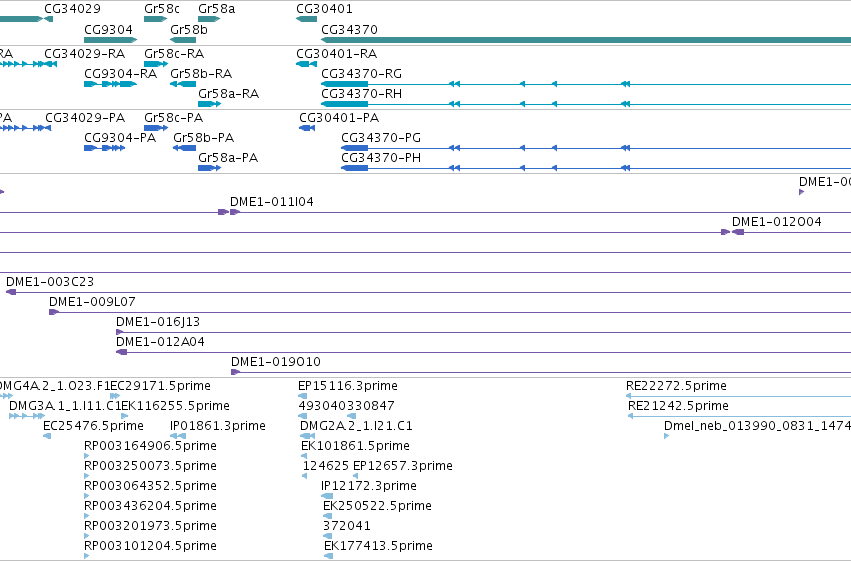Click the DME1-012O04 clone label

point(777,222)
